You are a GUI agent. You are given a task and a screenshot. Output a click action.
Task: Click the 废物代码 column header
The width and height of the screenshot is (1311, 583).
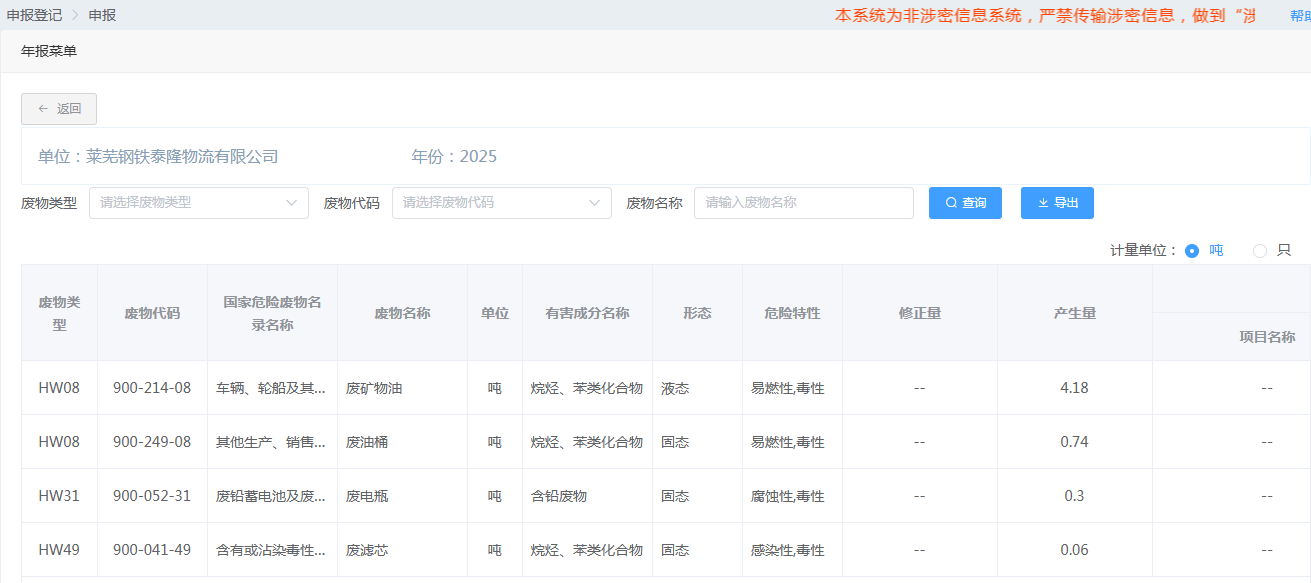pos(152,313)
